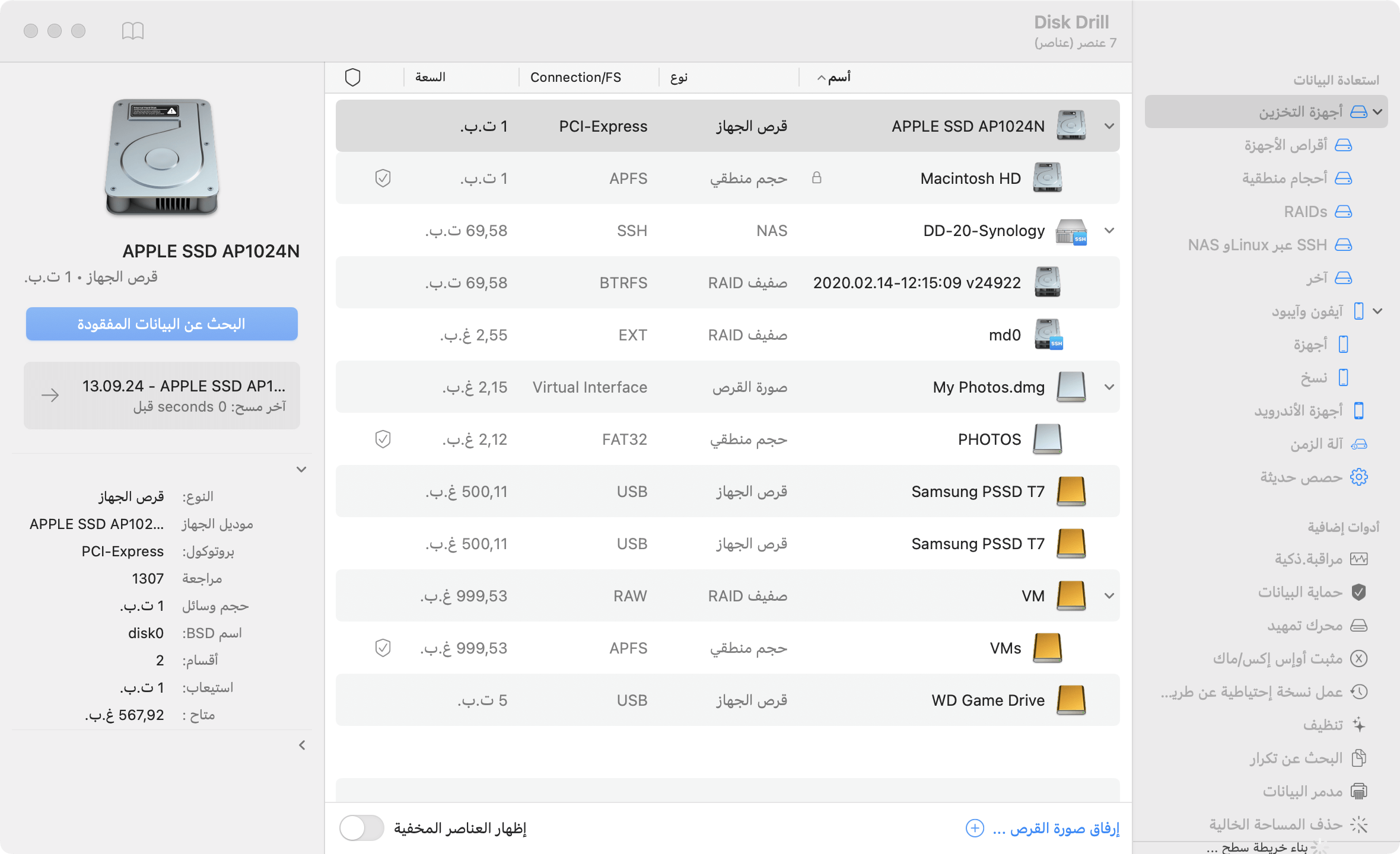The width and height of the screenshot is (1400, 854).
Task: Toggle إظهار العناصر المخفية switch
Action: pos(361,828)
